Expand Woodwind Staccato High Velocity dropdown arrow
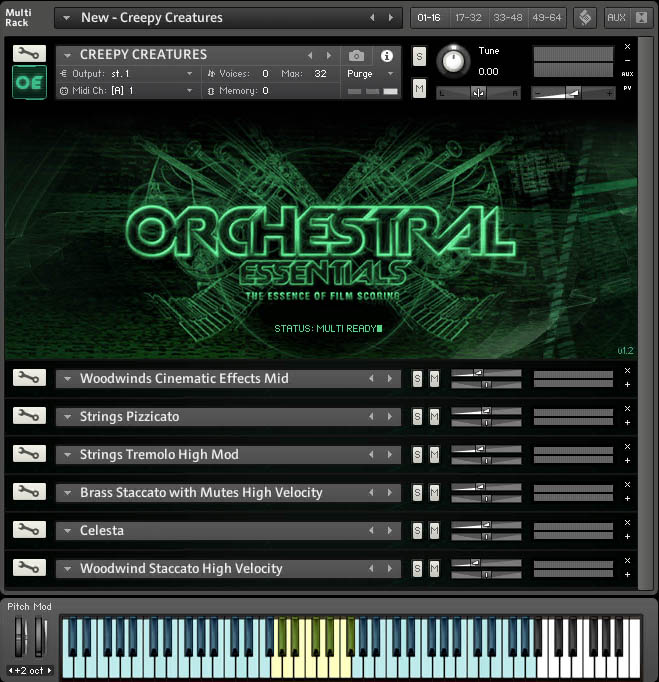The height and width of the screenshot is (682, 659). tap(67, 568)
